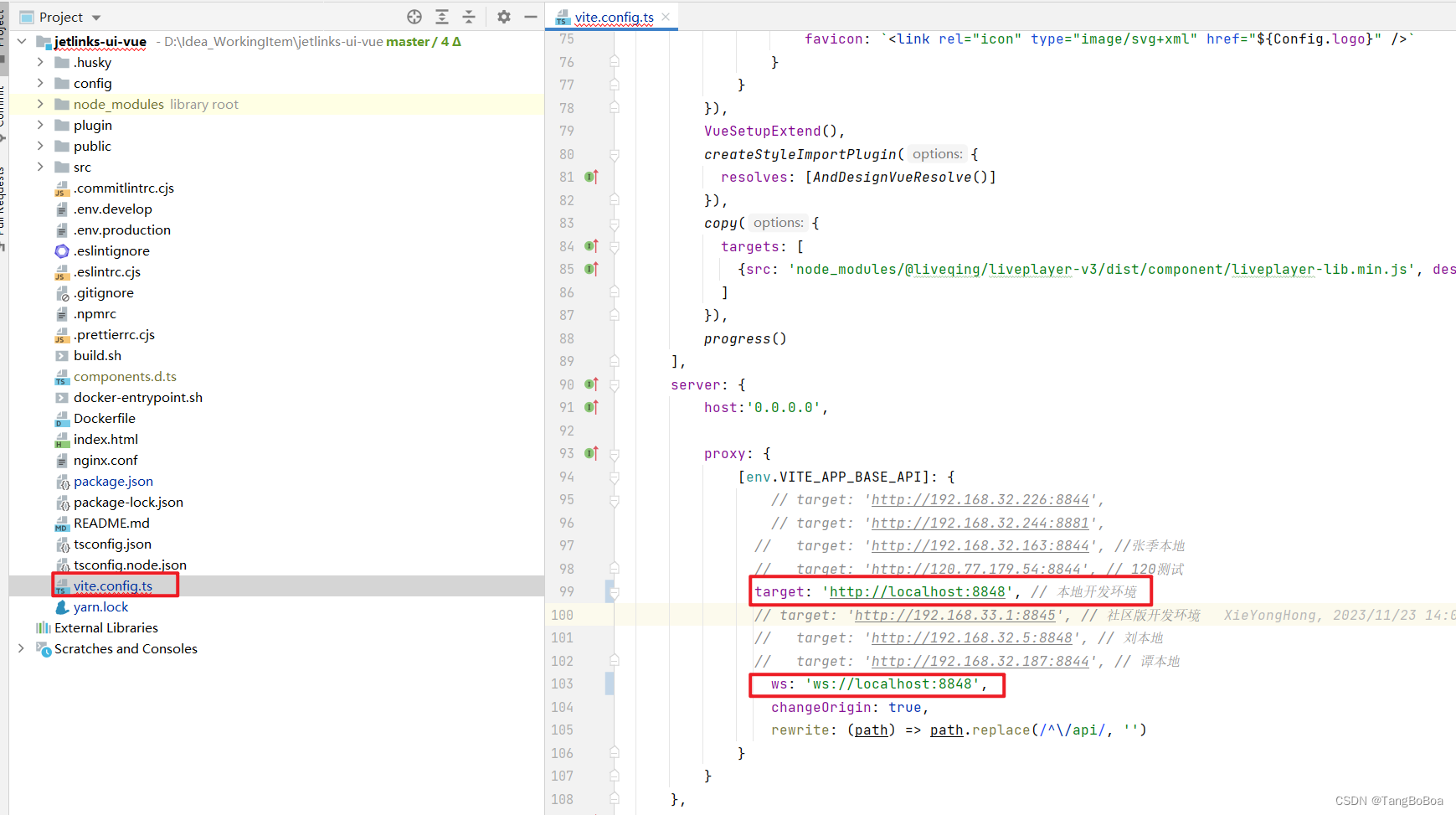Click the http://localhost:8848 target link
The width and height of the screenshot is (1456, 815).
(x=918, y=591)
